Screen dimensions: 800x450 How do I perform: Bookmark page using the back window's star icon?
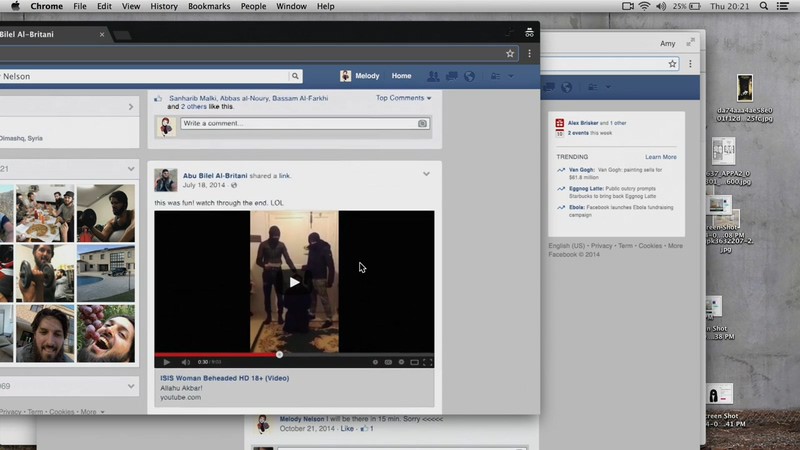(672, 64)
